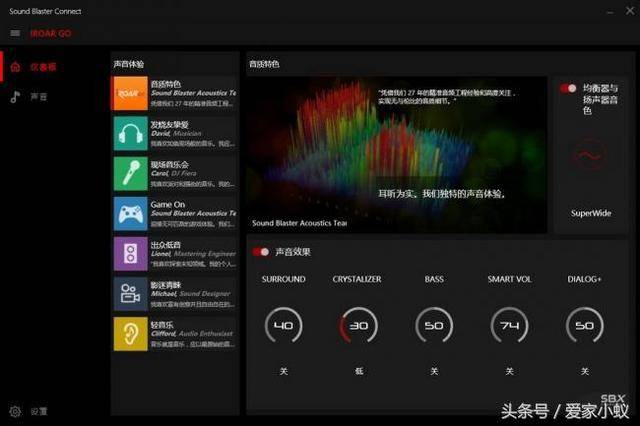Open 设置 via the gear icon

click(x=15, y=411)
